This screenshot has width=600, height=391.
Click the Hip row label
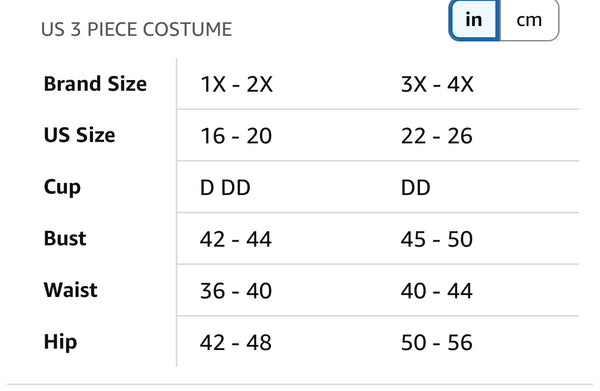[x=60, y=342]
